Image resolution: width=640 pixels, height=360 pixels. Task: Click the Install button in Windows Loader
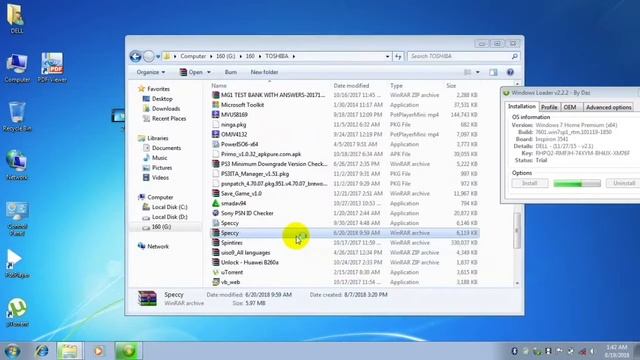(530, 183)
